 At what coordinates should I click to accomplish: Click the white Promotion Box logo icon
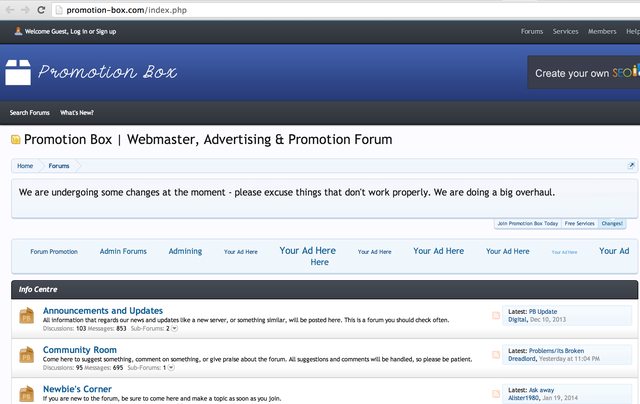[x=18, y=72]
